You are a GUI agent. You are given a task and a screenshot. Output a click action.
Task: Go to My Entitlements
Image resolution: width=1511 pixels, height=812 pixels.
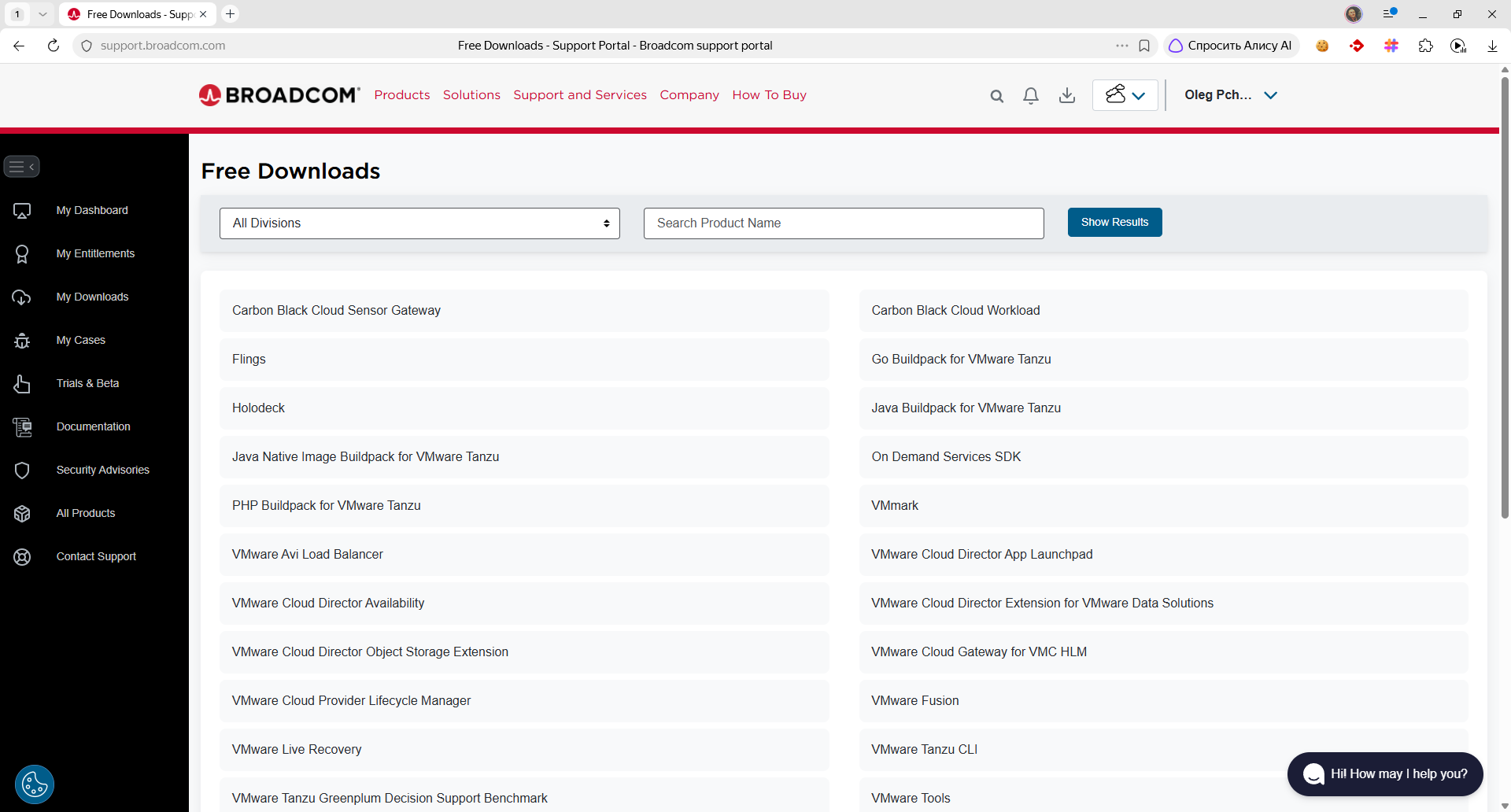pos(95,253)
